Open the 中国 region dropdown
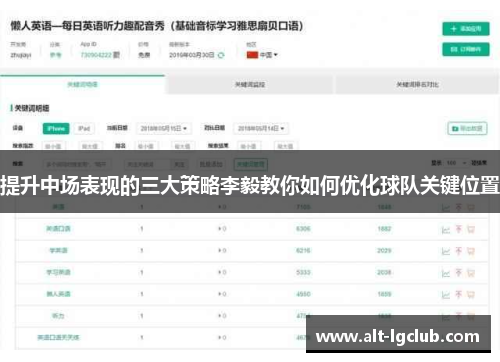The image size is (500, 362). coord(268,55)
